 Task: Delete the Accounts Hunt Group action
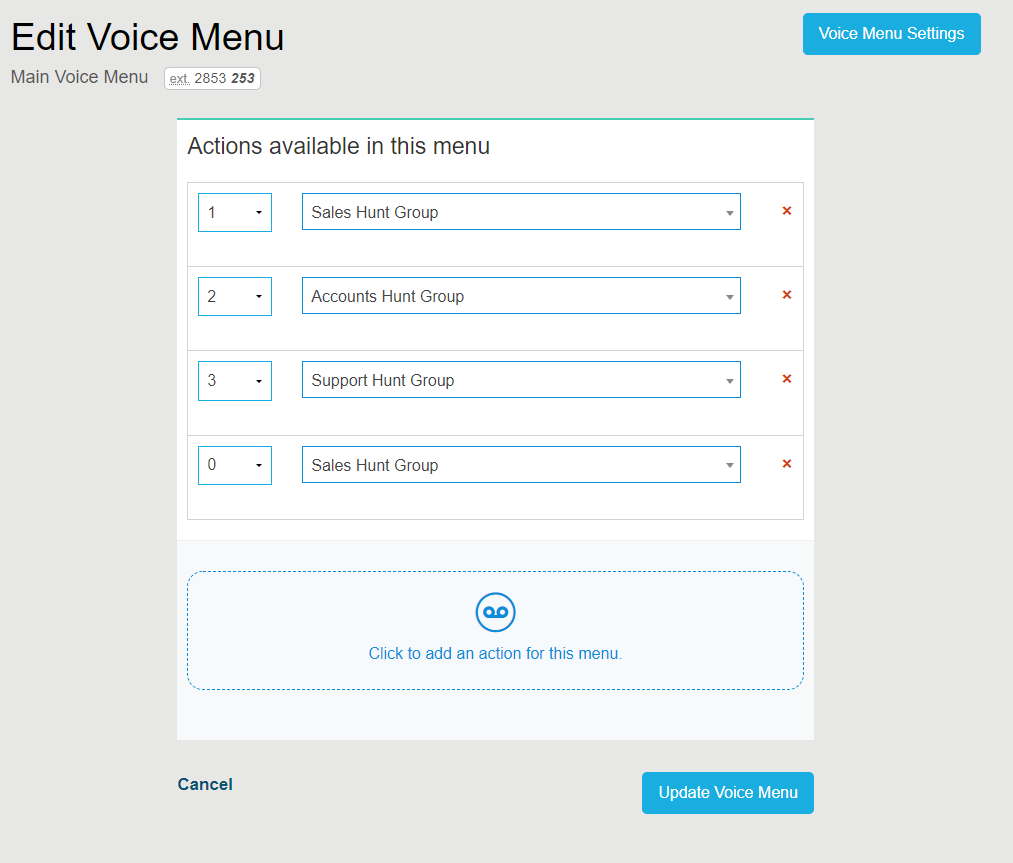click(x=786, y=294)
